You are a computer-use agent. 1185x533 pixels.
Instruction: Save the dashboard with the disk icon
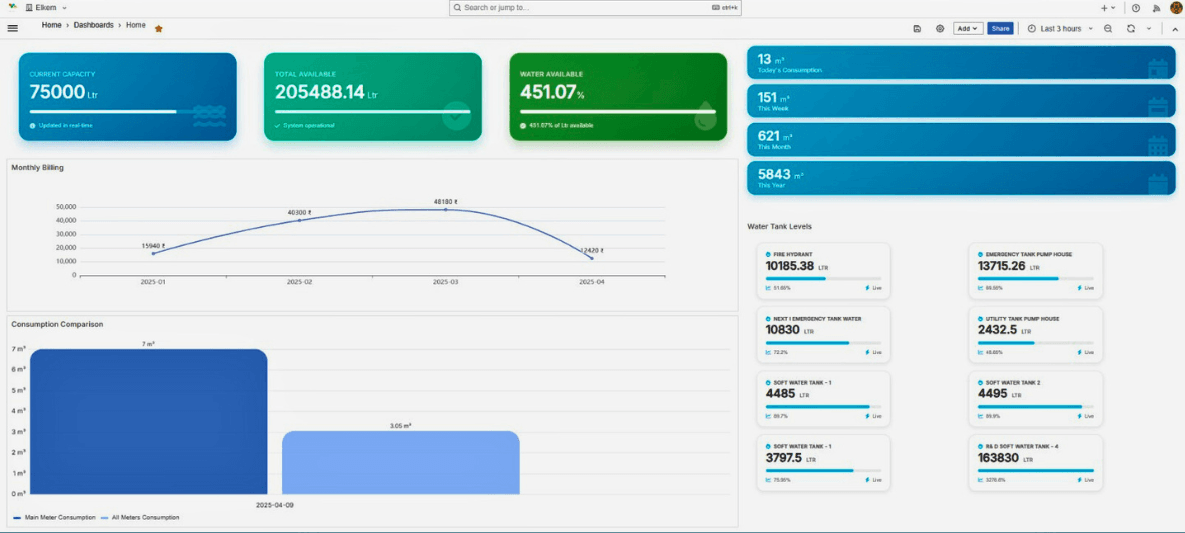click(x=917, y=29)
